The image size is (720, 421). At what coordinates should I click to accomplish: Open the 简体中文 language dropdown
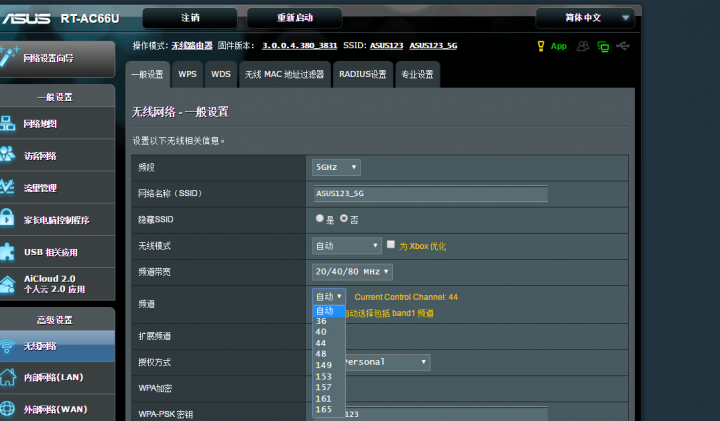[585, 18]
